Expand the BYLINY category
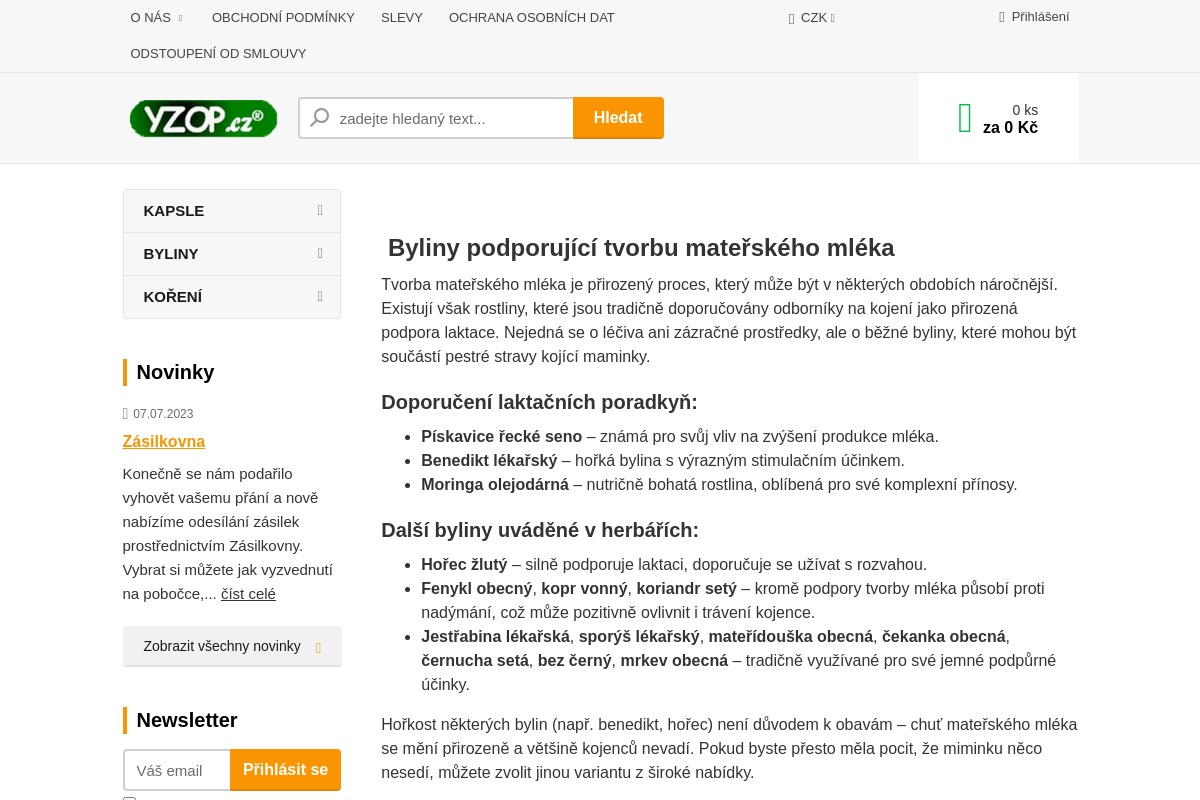This screenshot has height=800, width=1200. pyautogui.click(x=232, y=253)
